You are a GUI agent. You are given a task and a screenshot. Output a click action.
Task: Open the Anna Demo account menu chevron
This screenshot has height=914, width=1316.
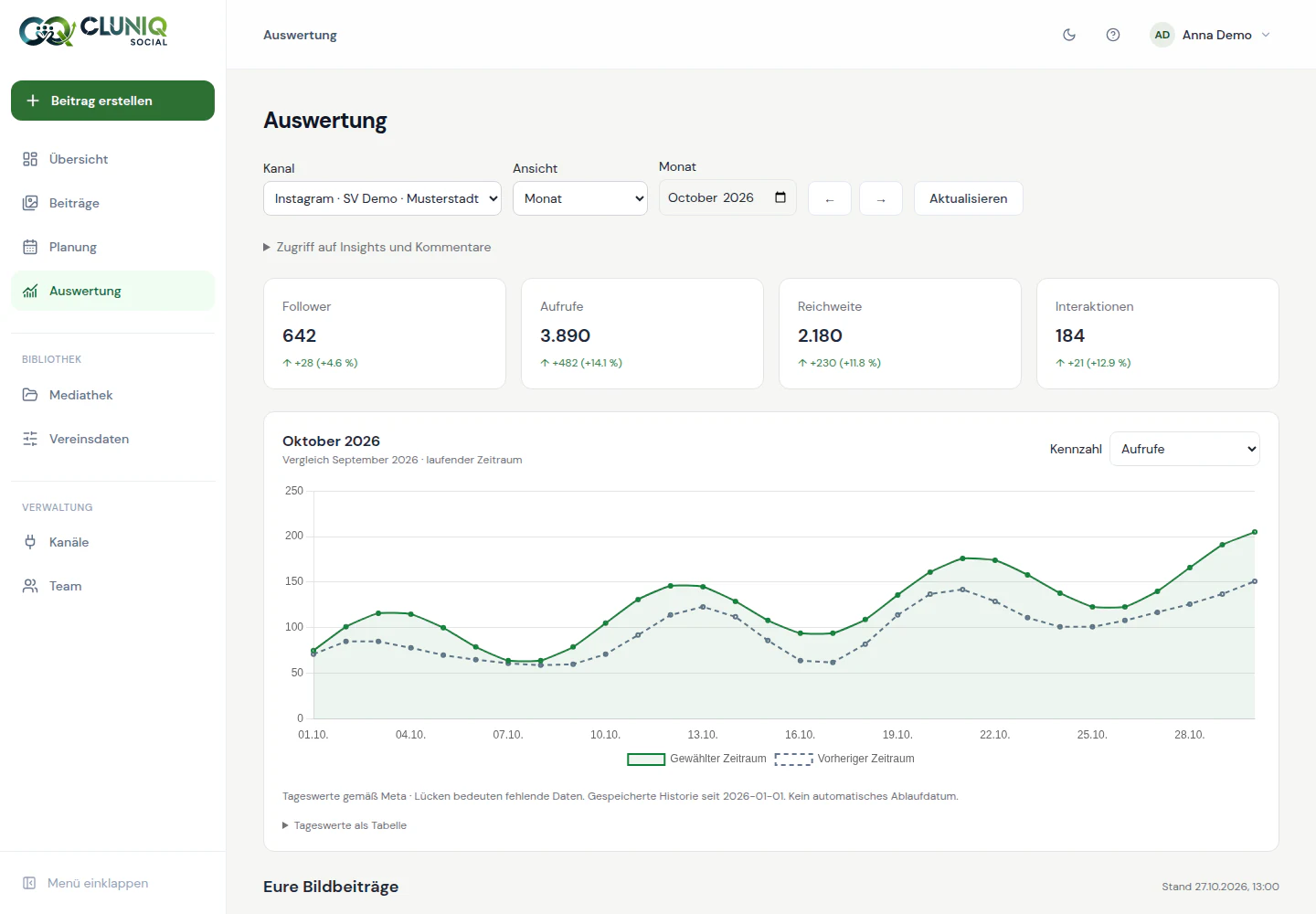(x=1266, y=35)
